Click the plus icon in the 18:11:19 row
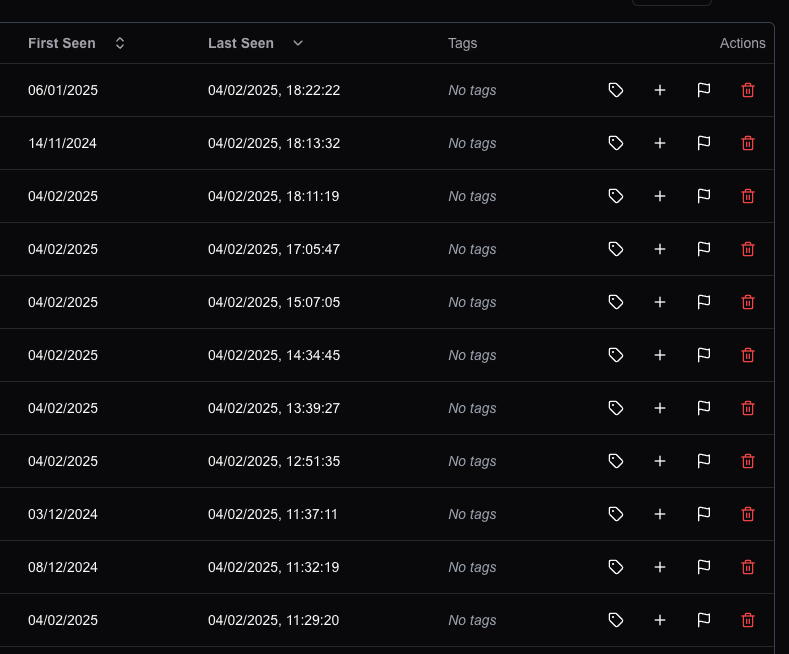Image resolution: width=789 pixels, height=654 pixels. (660, 196)
